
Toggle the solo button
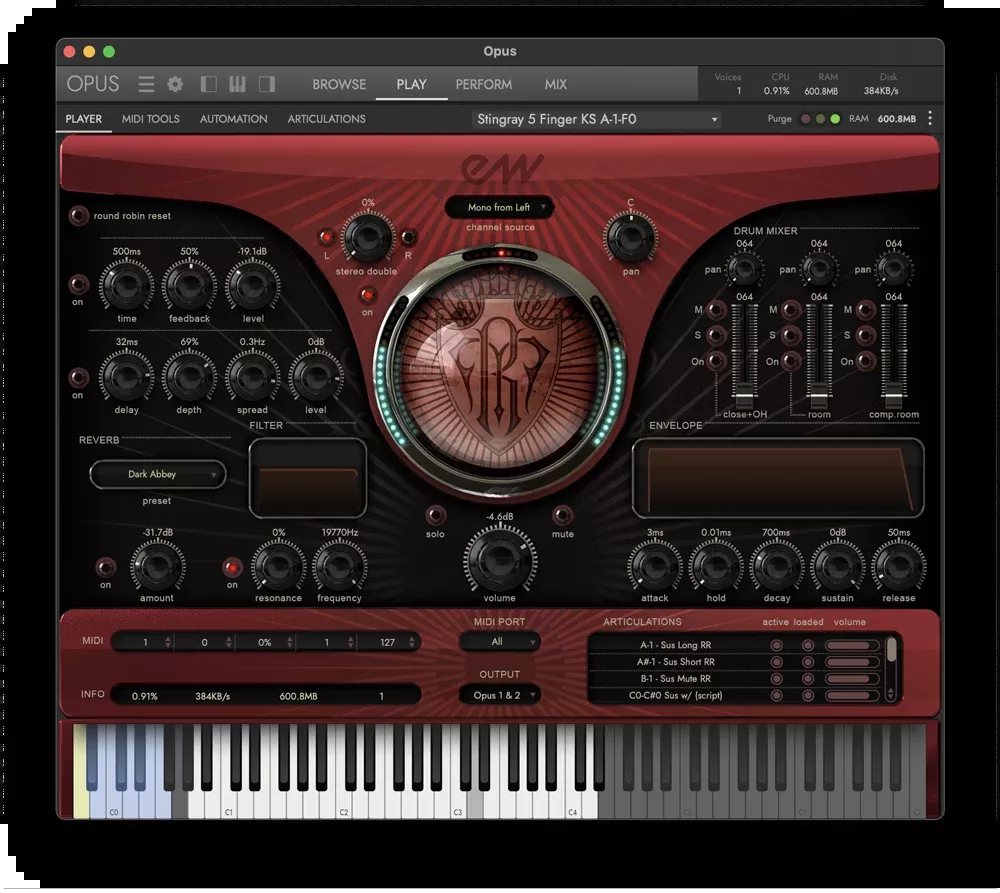point(436,515)
